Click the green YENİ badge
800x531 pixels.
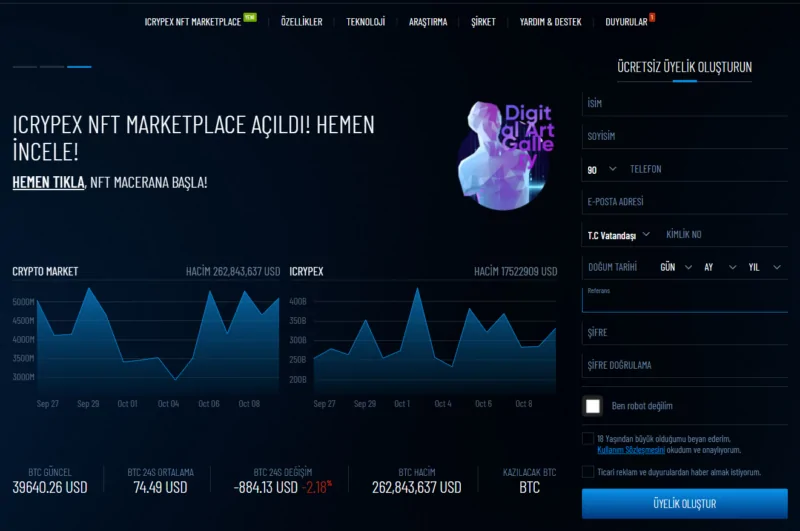point(250,17)
